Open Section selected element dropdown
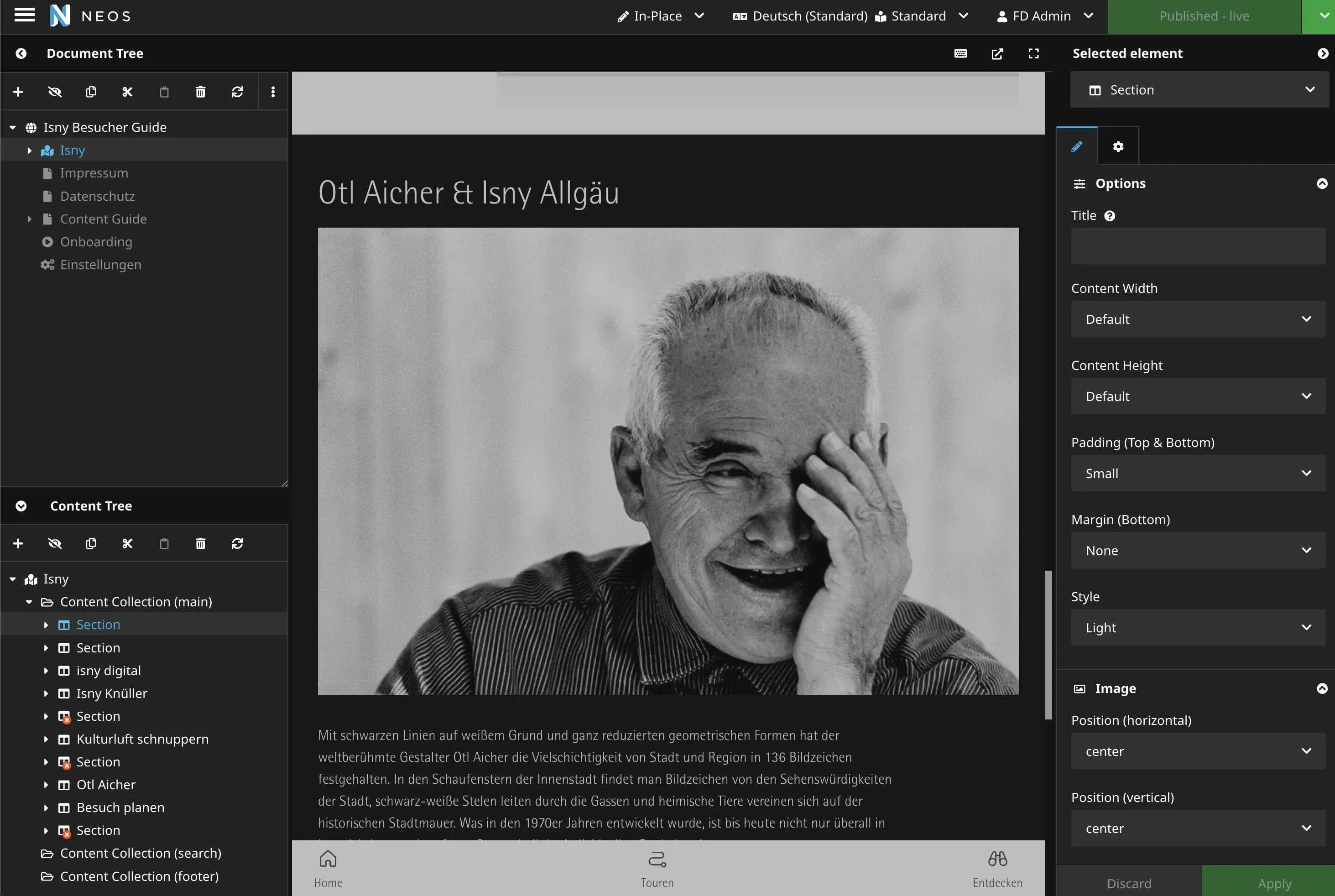The image size is (1335, 896). tap(1199, 90)
